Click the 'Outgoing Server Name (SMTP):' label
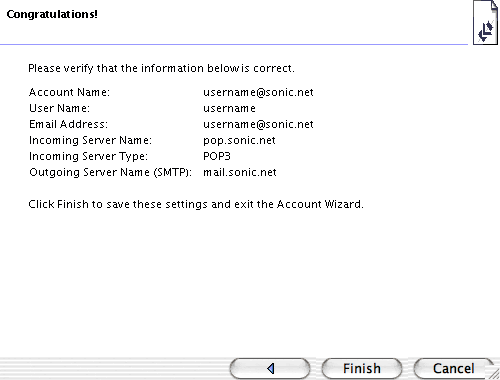500x380 pixels. click(111, 172)
